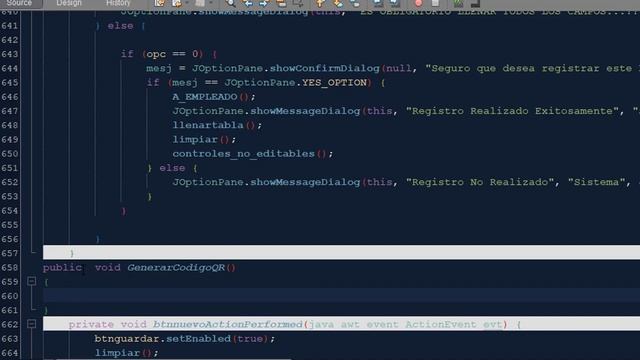This screenshot has height=360, width=640.
Task: Collapse the btnnuevoActionPerformed fold at line 662
Action: click(31, 324)
